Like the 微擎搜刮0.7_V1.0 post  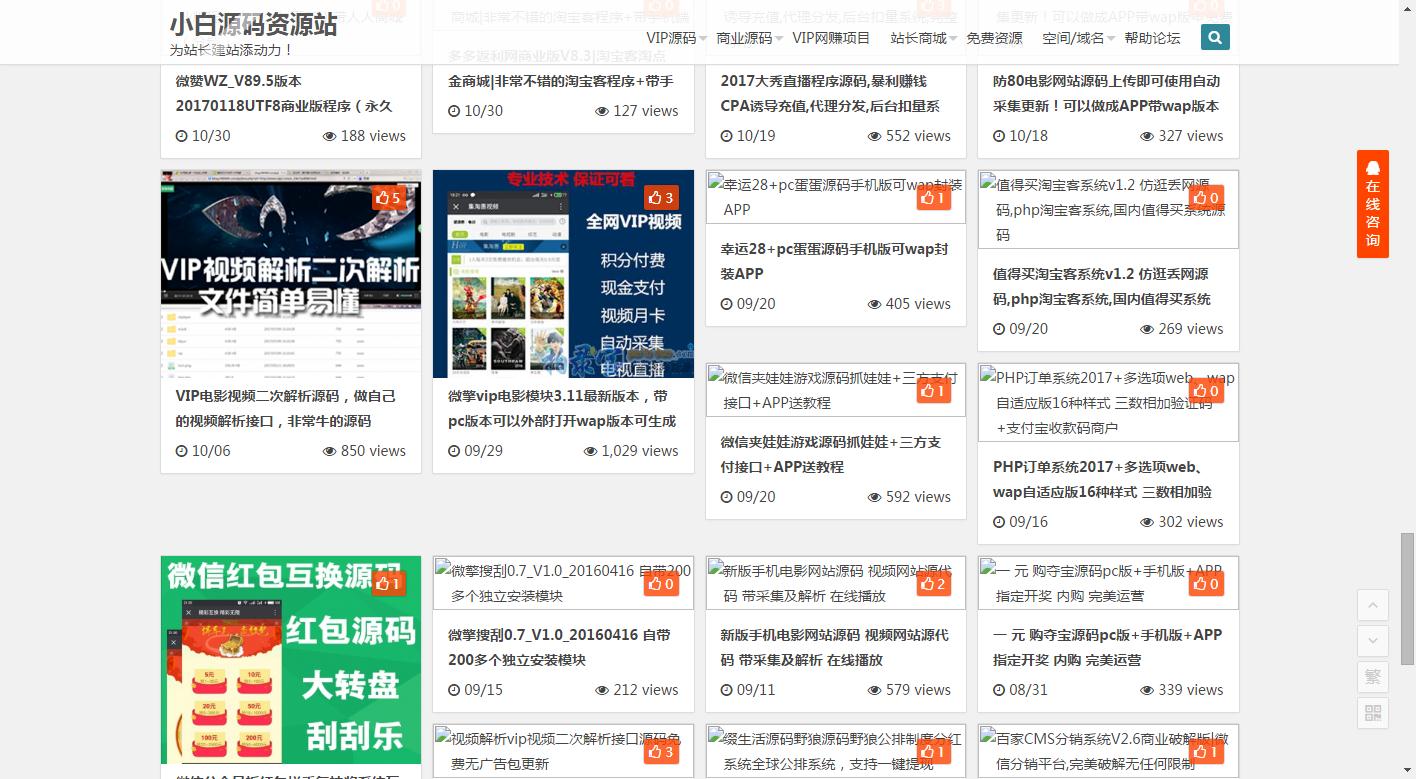point(660,583)
